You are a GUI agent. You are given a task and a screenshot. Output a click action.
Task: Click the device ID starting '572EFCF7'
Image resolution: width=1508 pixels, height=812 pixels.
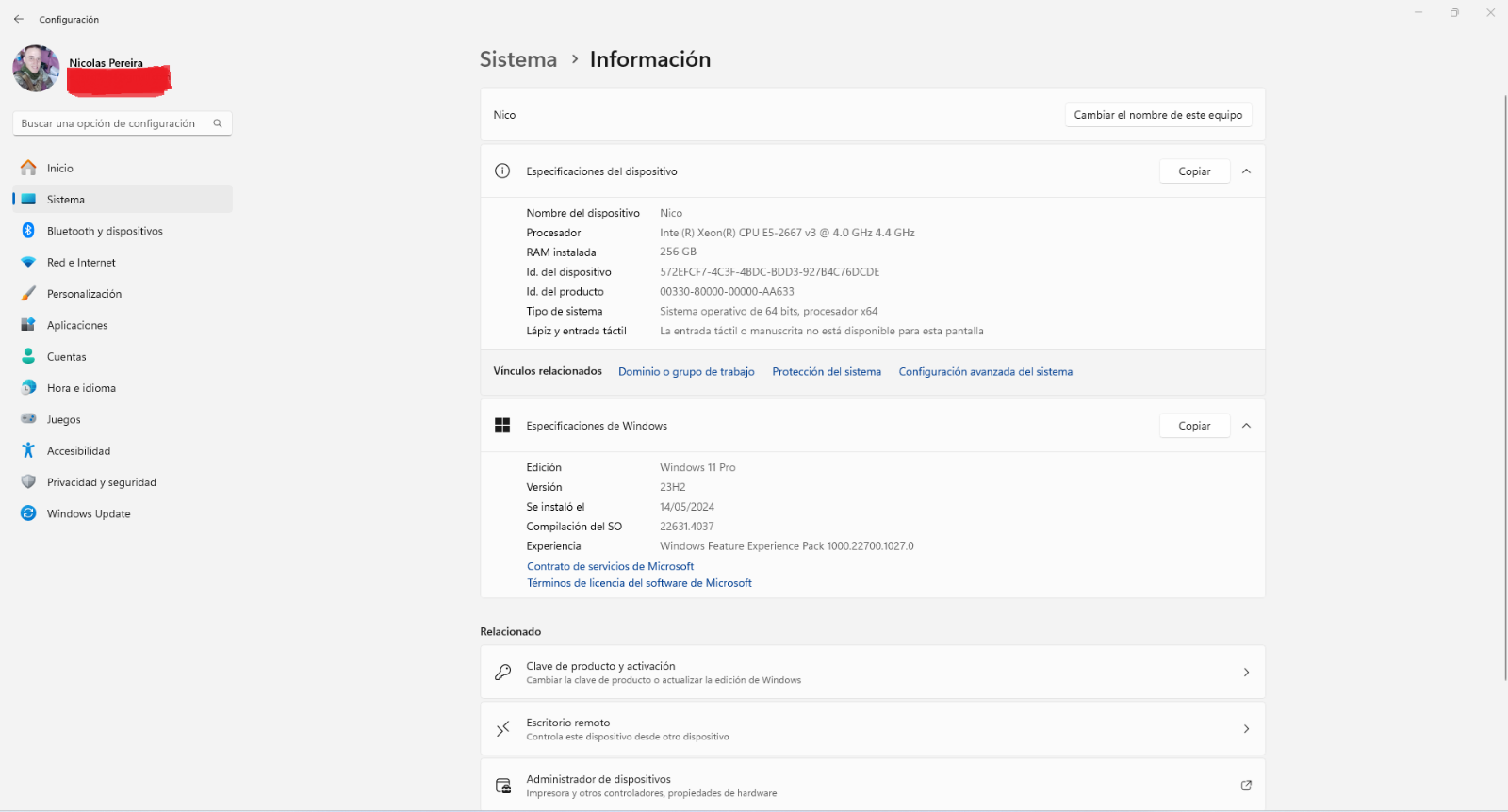[x=769, y=272]
